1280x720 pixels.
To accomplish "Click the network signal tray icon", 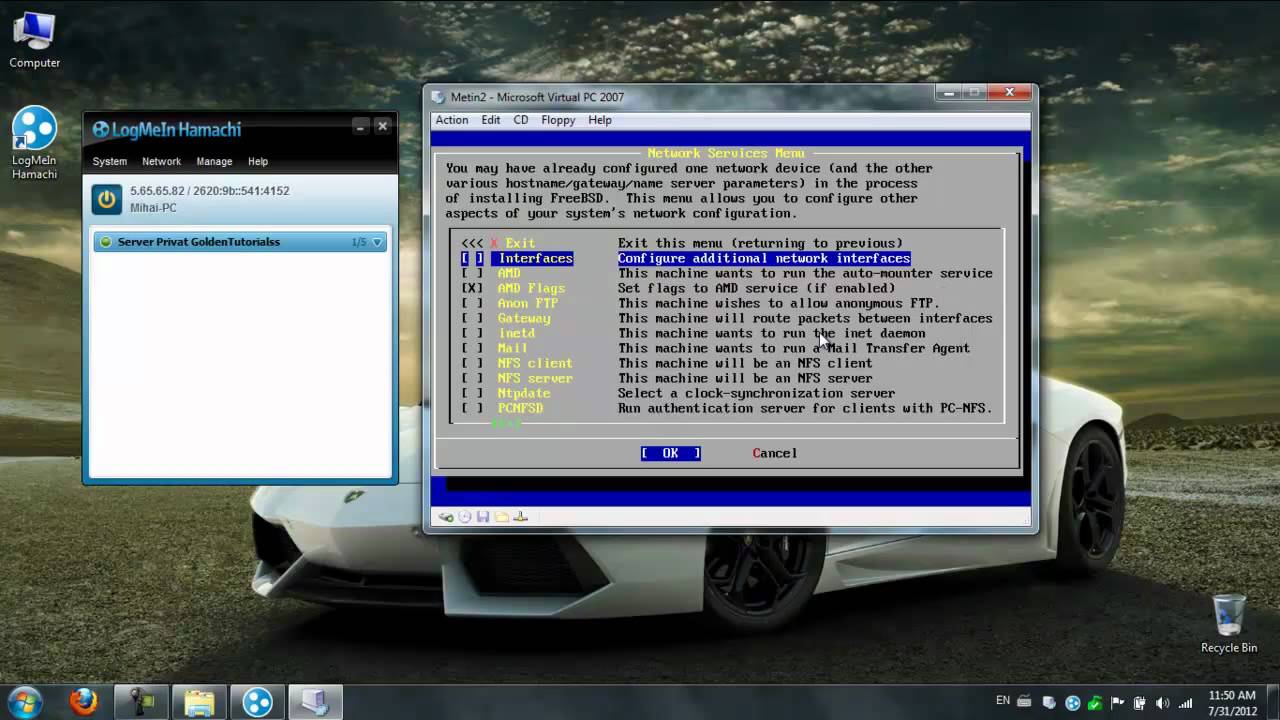I will (x=1184, y=702).
